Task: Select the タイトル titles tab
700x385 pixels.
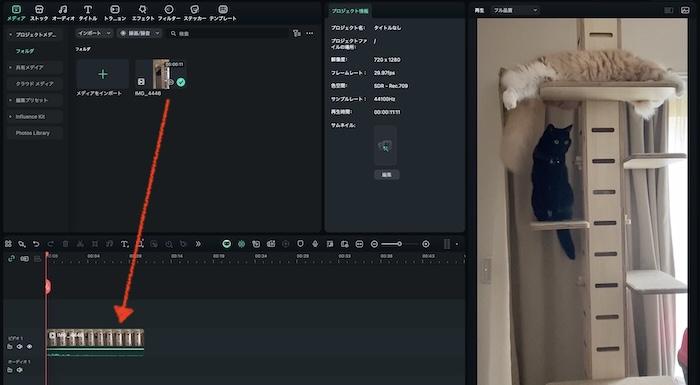Action: [x=88, y=13]
